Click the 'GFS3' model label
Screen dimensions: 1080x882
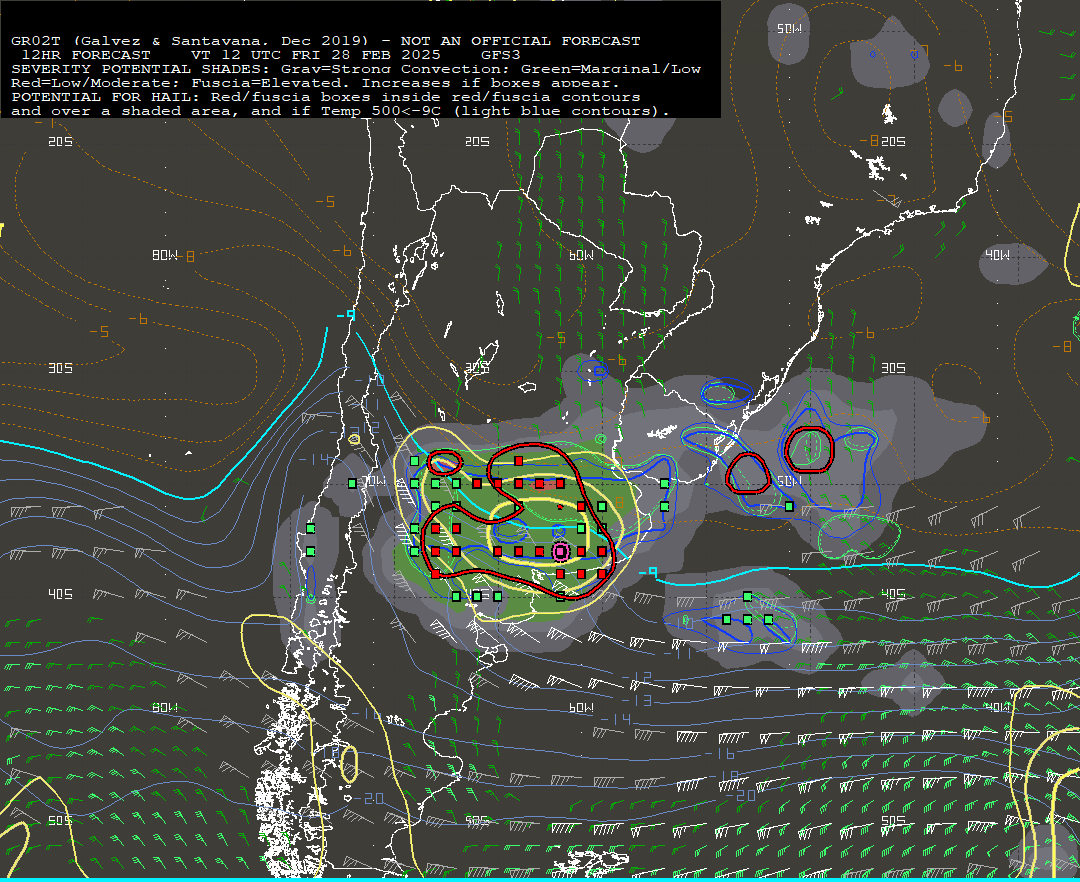(500, 55)
